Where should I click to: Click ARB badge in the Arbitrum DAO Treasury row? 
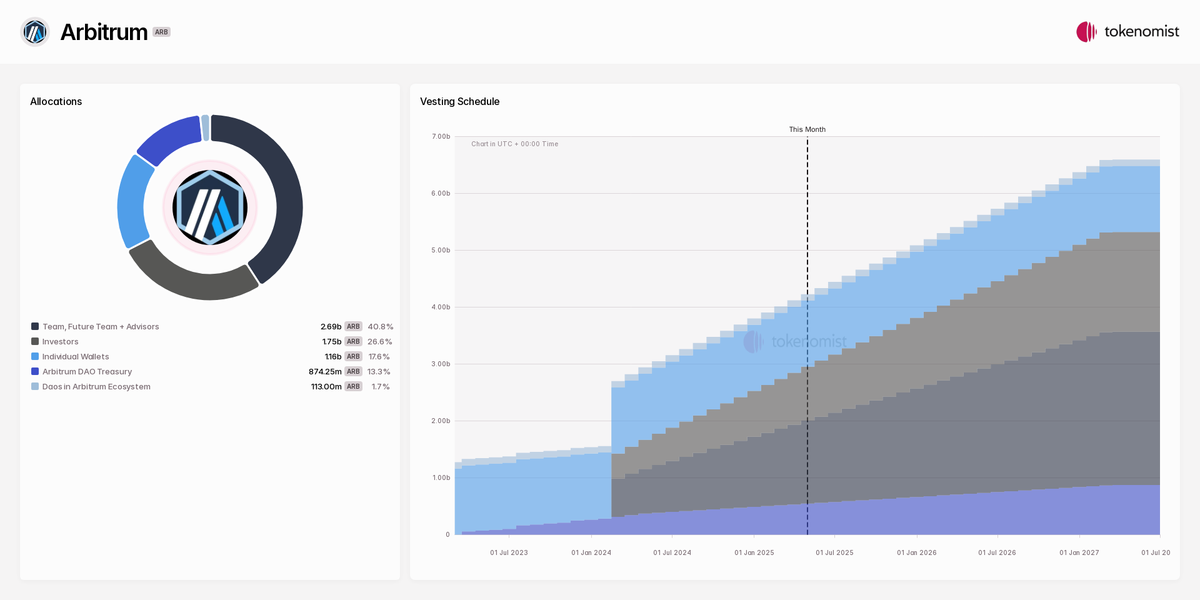[353, 372]
